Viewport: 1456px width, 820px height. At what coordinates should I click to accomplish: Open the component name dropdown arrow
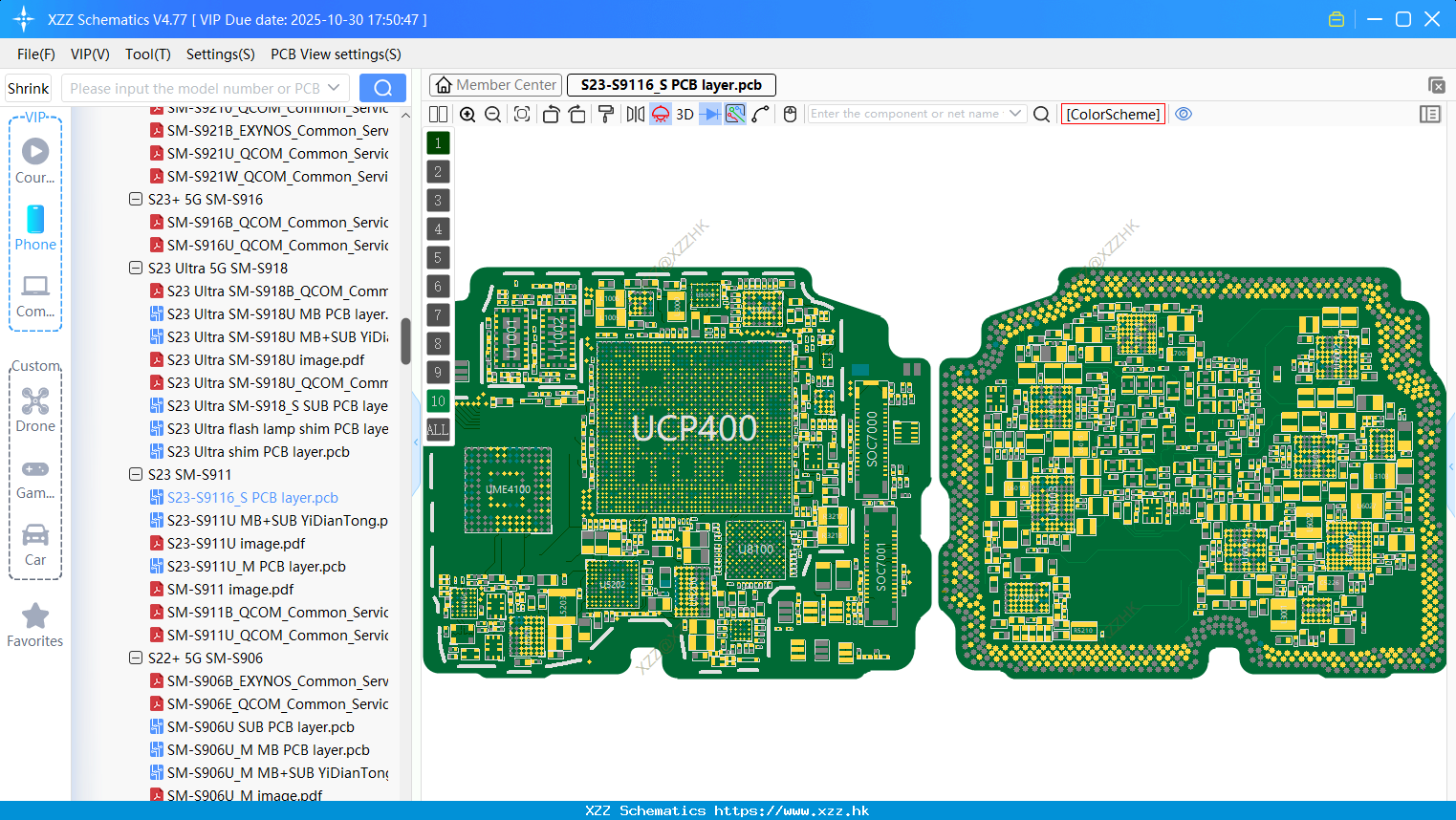pos(1015,114)
